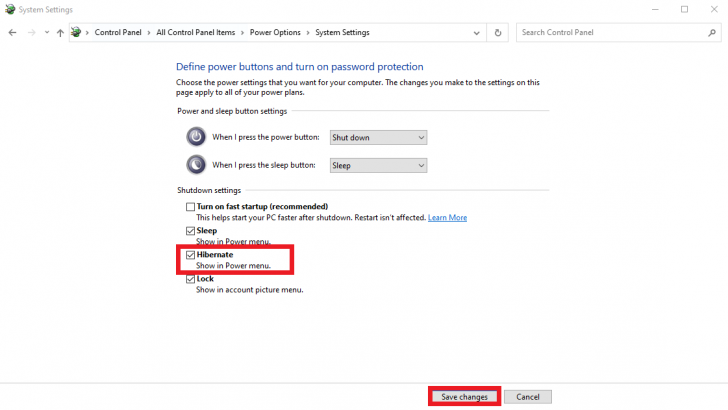
Task: Navigate to All Control Panel Items breadcrumb
Action: (x=195, y=33)
